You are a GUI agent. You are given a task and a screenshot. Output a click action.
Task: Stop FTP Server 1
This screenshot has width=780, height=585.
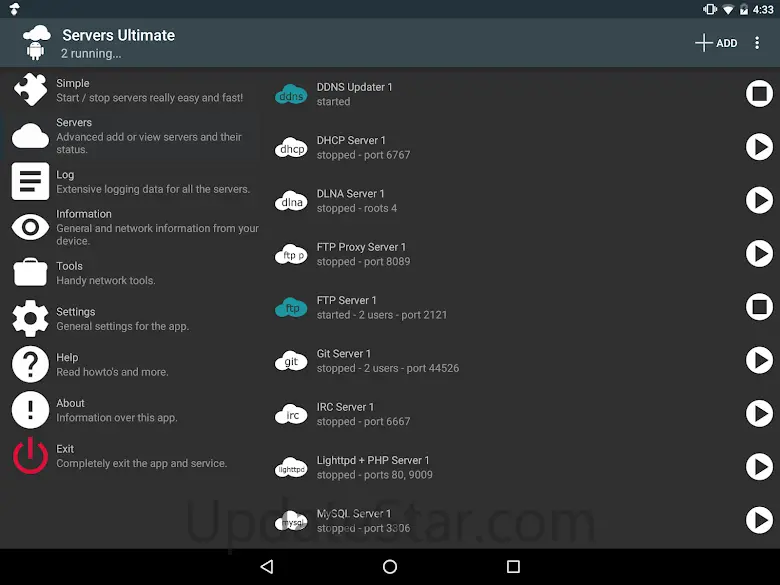[759, 306]
